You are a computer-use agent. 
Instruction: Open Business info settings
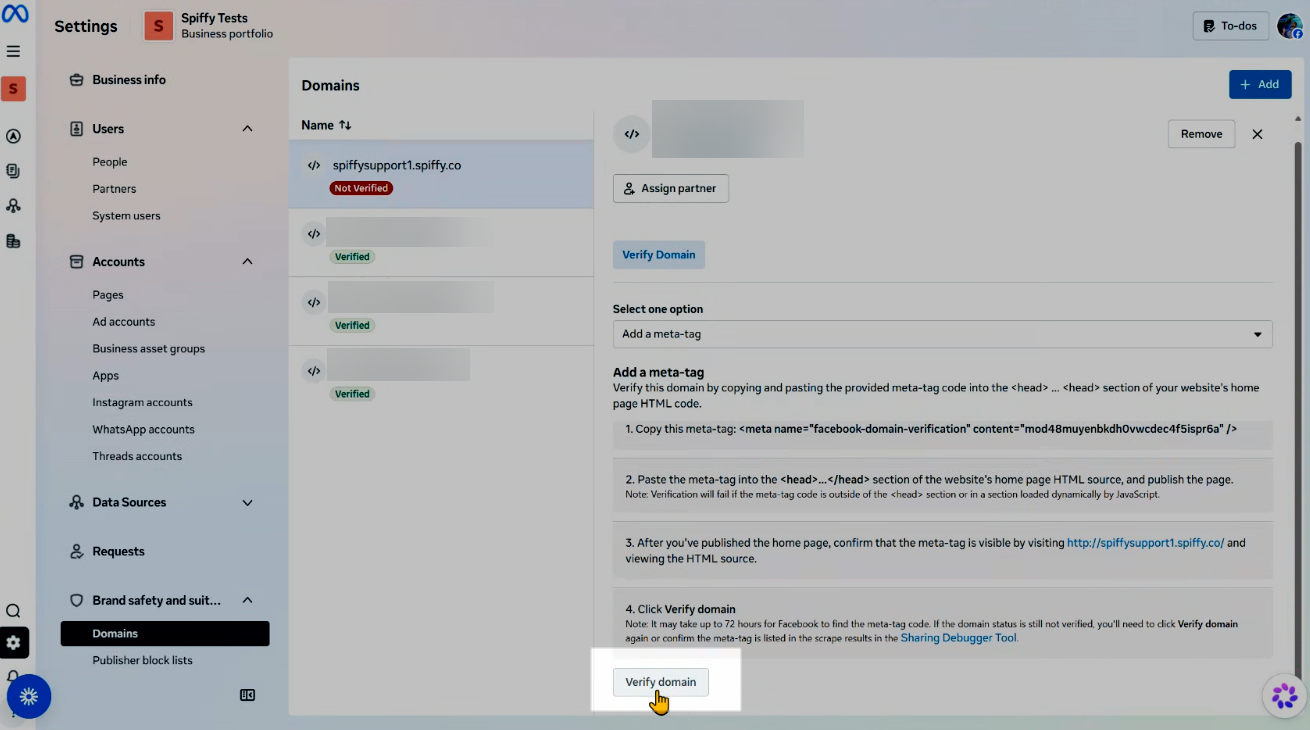click(129, 80)
